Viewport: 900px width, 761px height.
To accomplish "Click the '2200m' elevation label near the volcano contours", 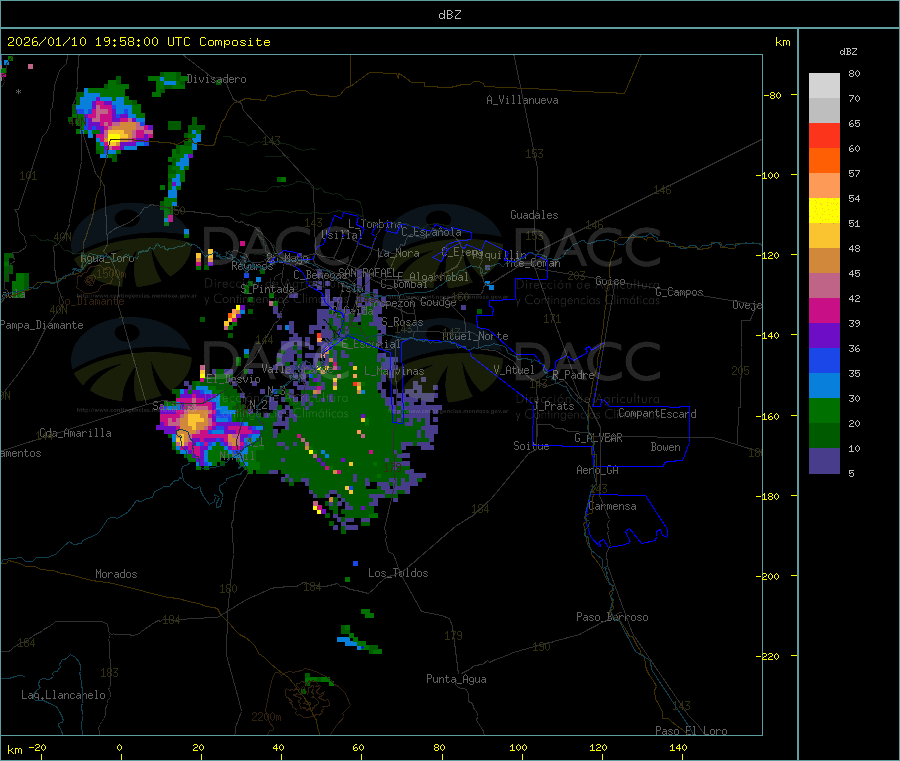I will pyautogui.click(x=266, y=717).
